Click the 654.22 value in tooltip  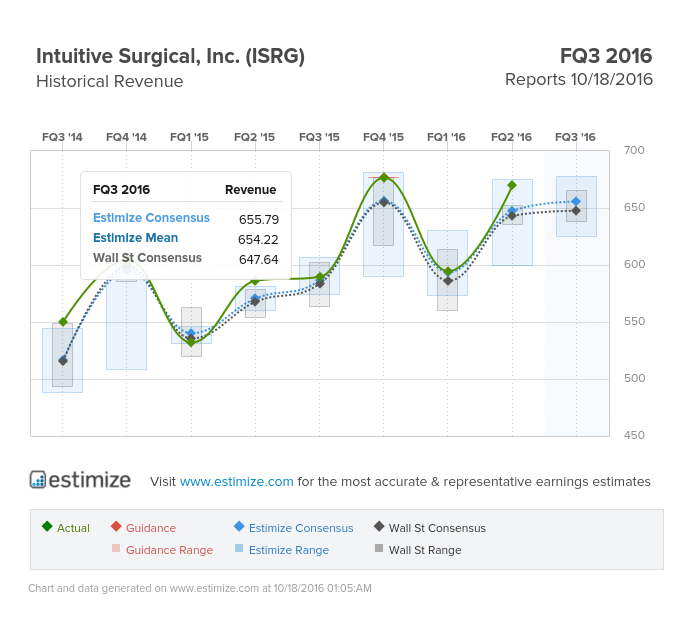(x=258, y=239)
